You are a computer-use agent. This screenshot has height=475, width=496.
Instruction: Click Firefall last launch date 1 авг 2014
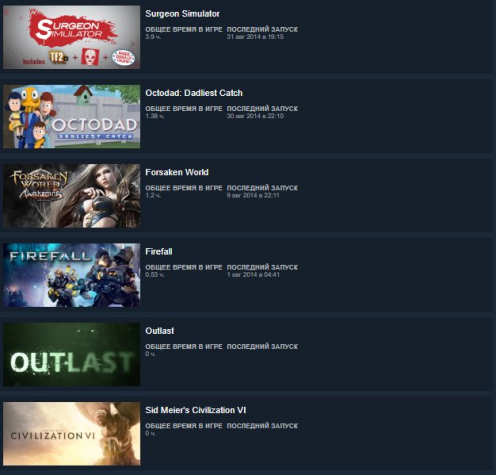point(253,275)
